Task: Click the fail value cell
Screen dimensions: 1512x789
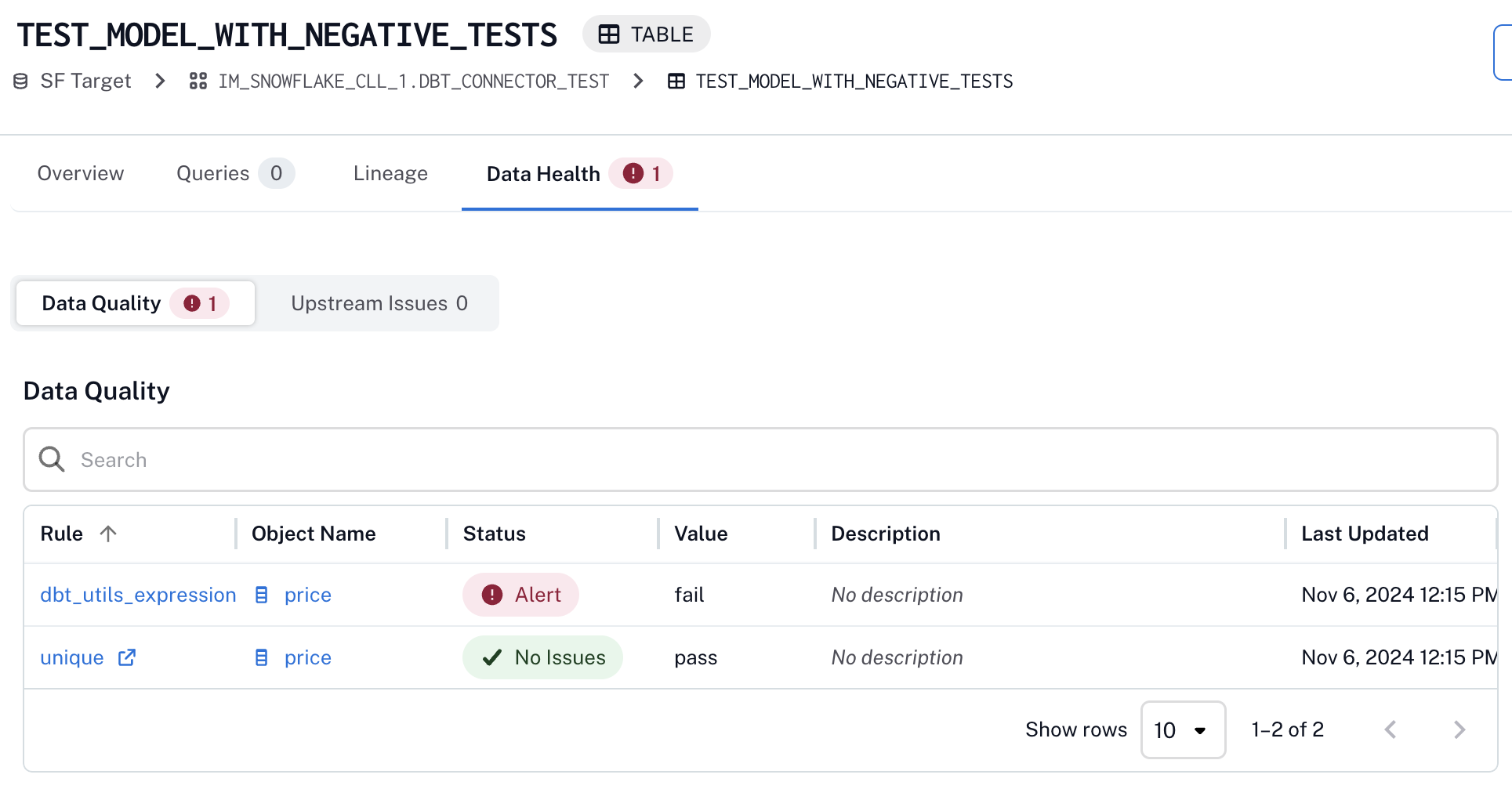Action: tap(689, 595)
